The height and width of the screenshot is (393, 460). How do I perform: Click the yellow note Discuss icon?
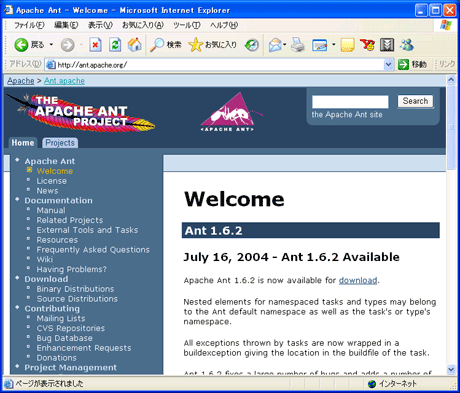pos(347,45)
